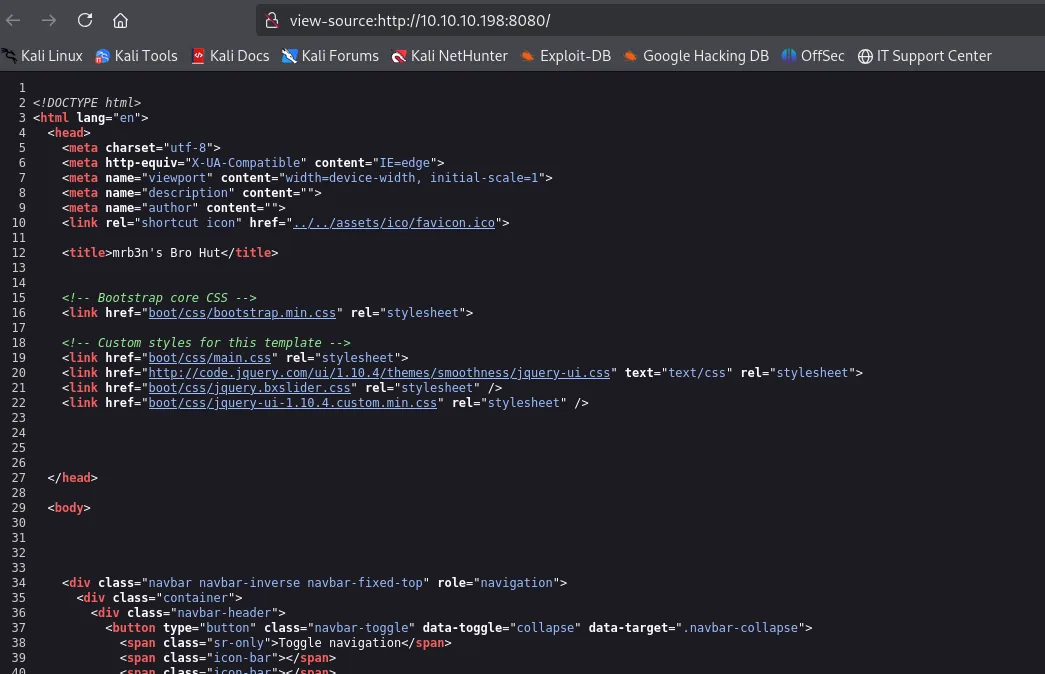Click the browser Back arrow
1045x674 pixels.
[13, 21]
